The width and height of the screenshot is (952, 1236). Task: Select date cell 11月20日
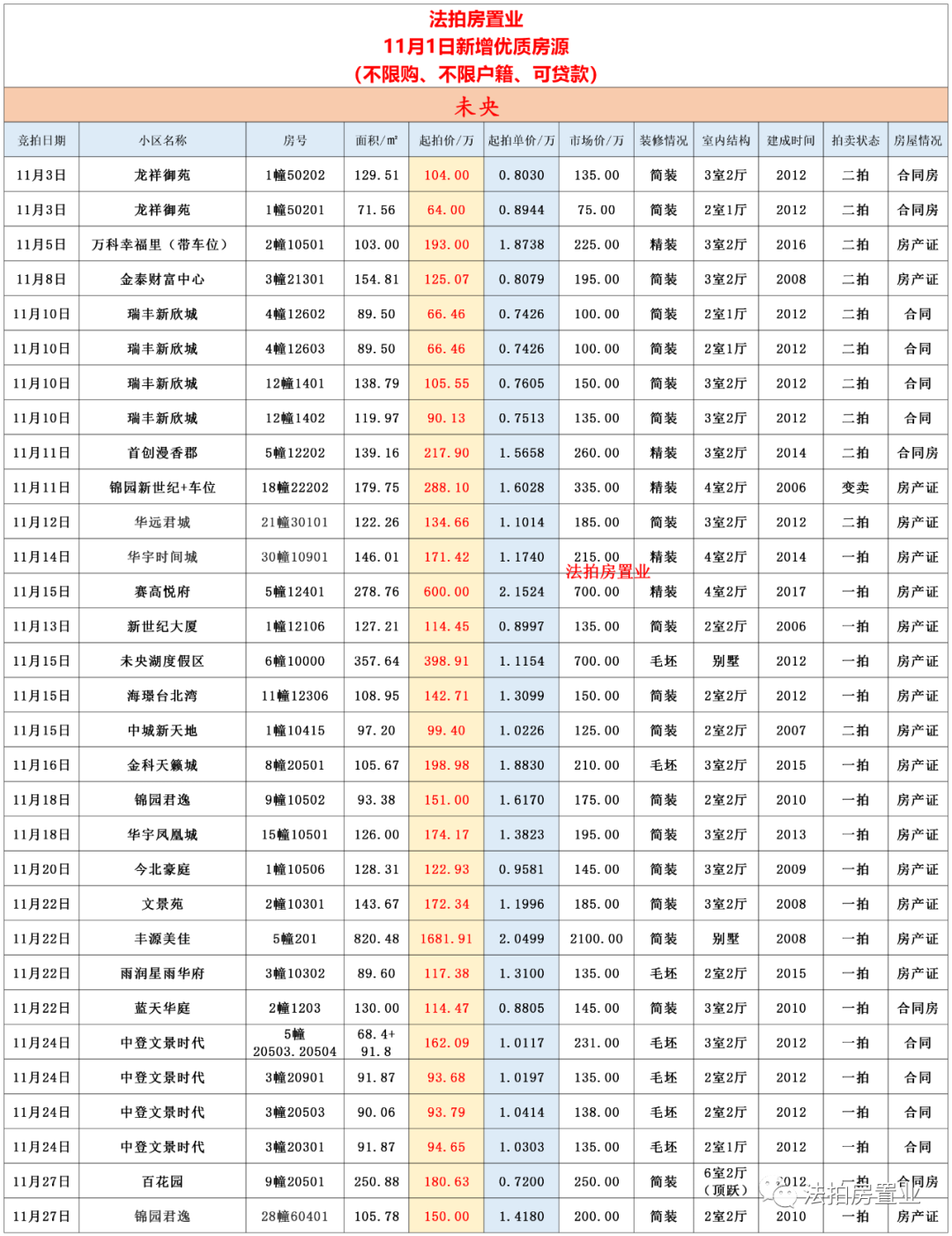click(41, 869)
